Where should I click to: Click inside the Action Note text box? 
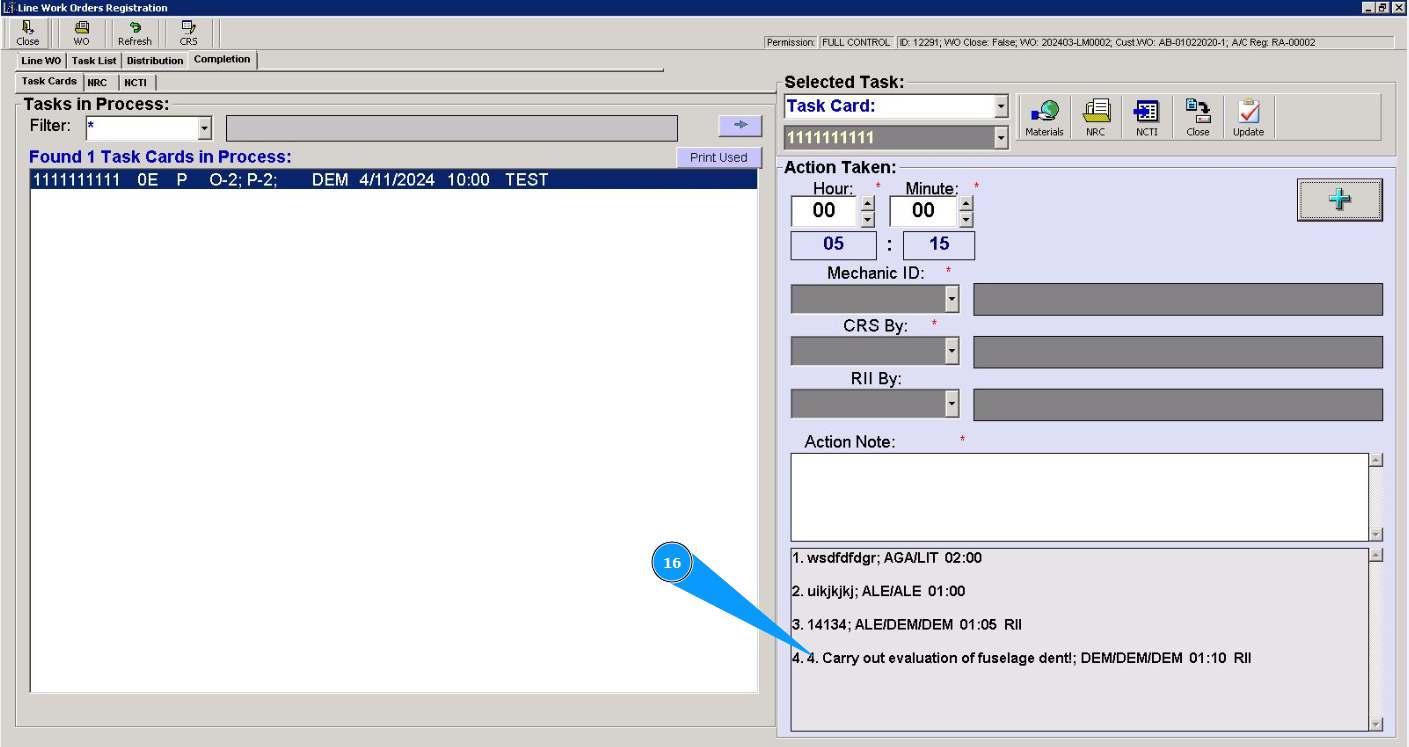pyautogui.click(x=1078, y=497)
